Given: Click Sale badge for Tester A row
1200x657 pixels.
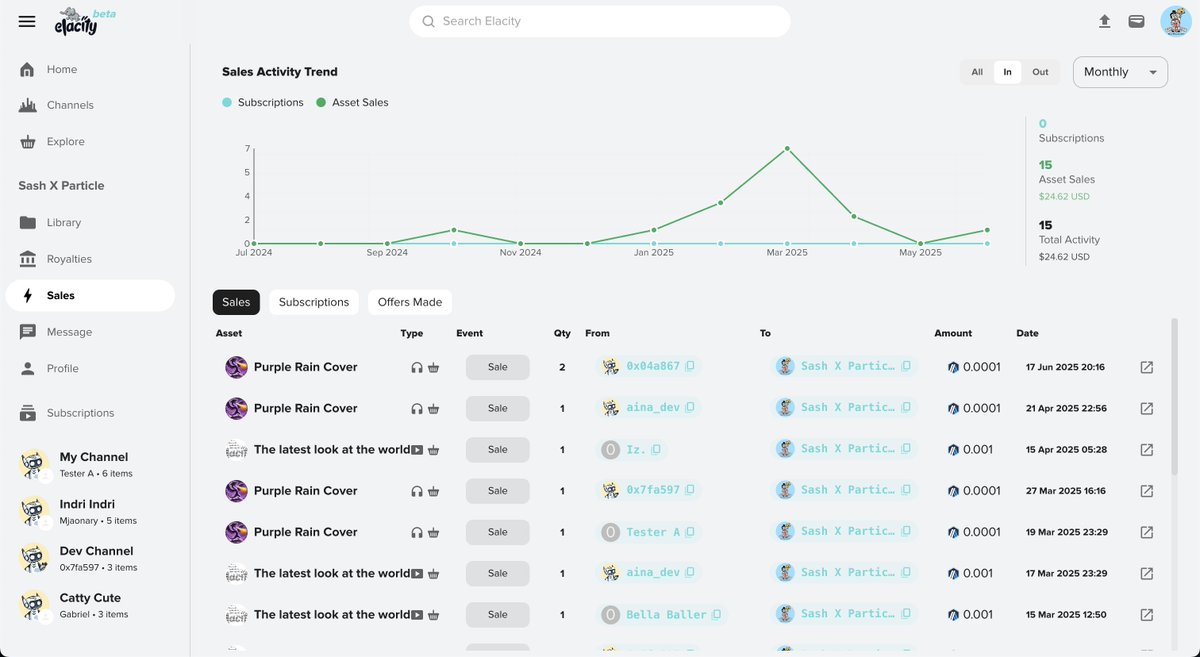Looking at the screenshot, I should point(498,532).
